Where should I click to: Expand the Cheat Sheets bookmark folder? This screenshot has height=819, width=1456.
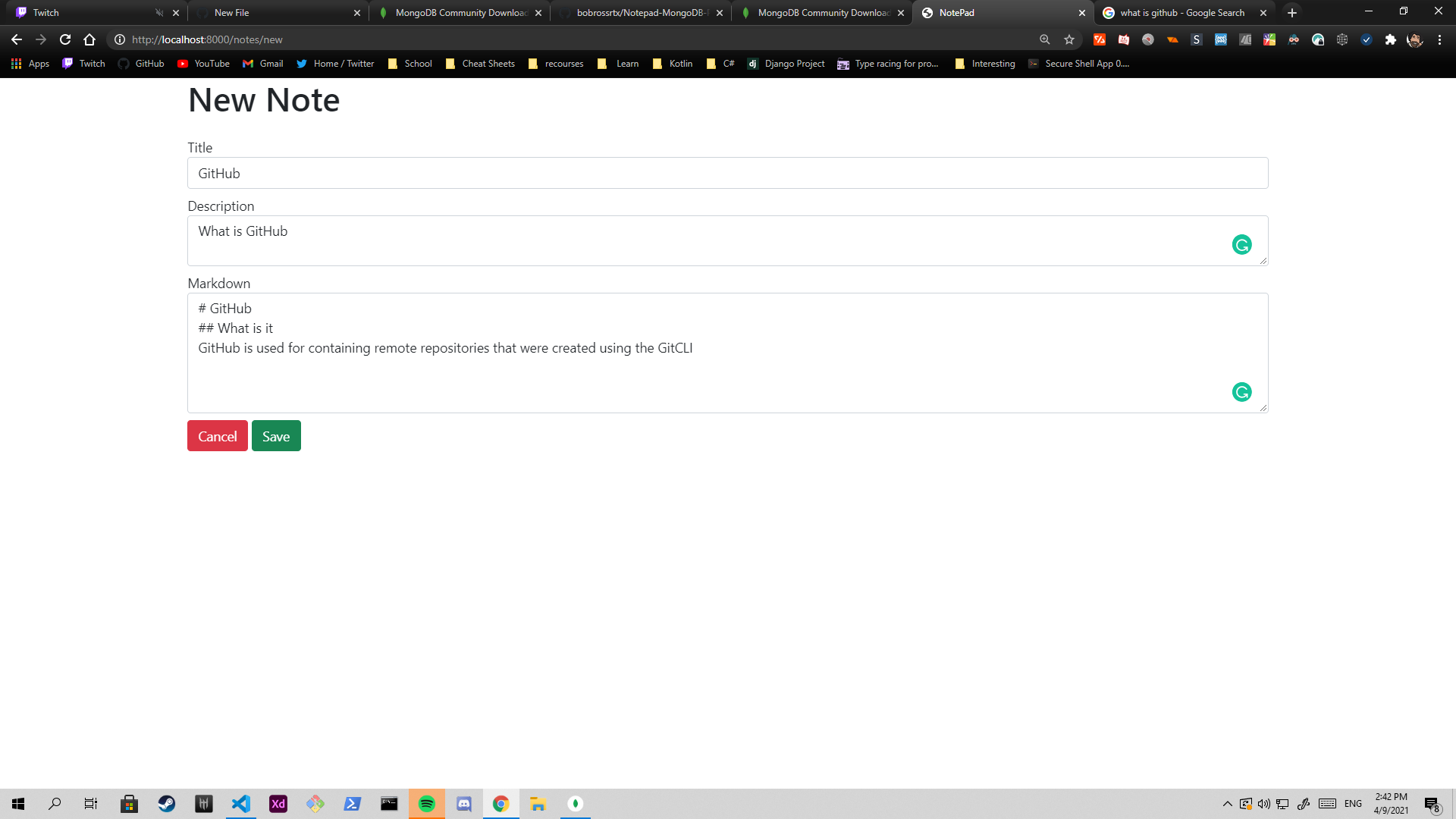(480, 64)
